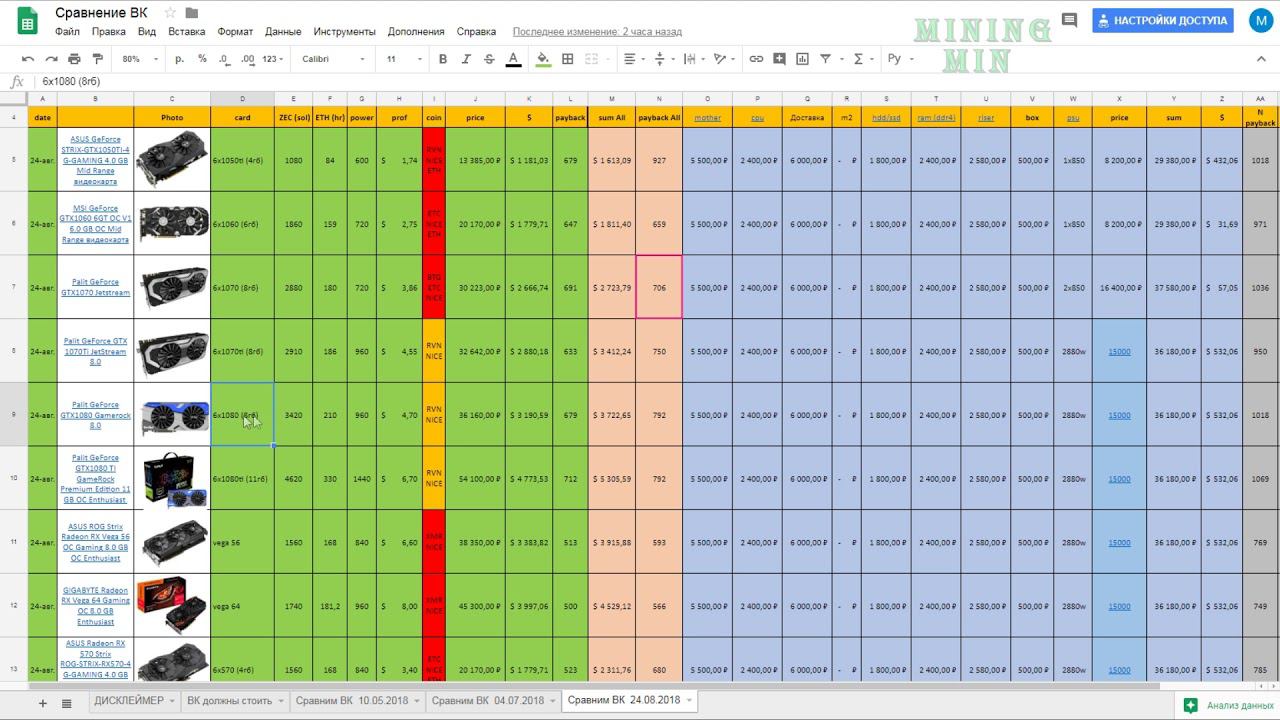
Task: Insert a link with the chain icon
Action: tap(756, 59)
